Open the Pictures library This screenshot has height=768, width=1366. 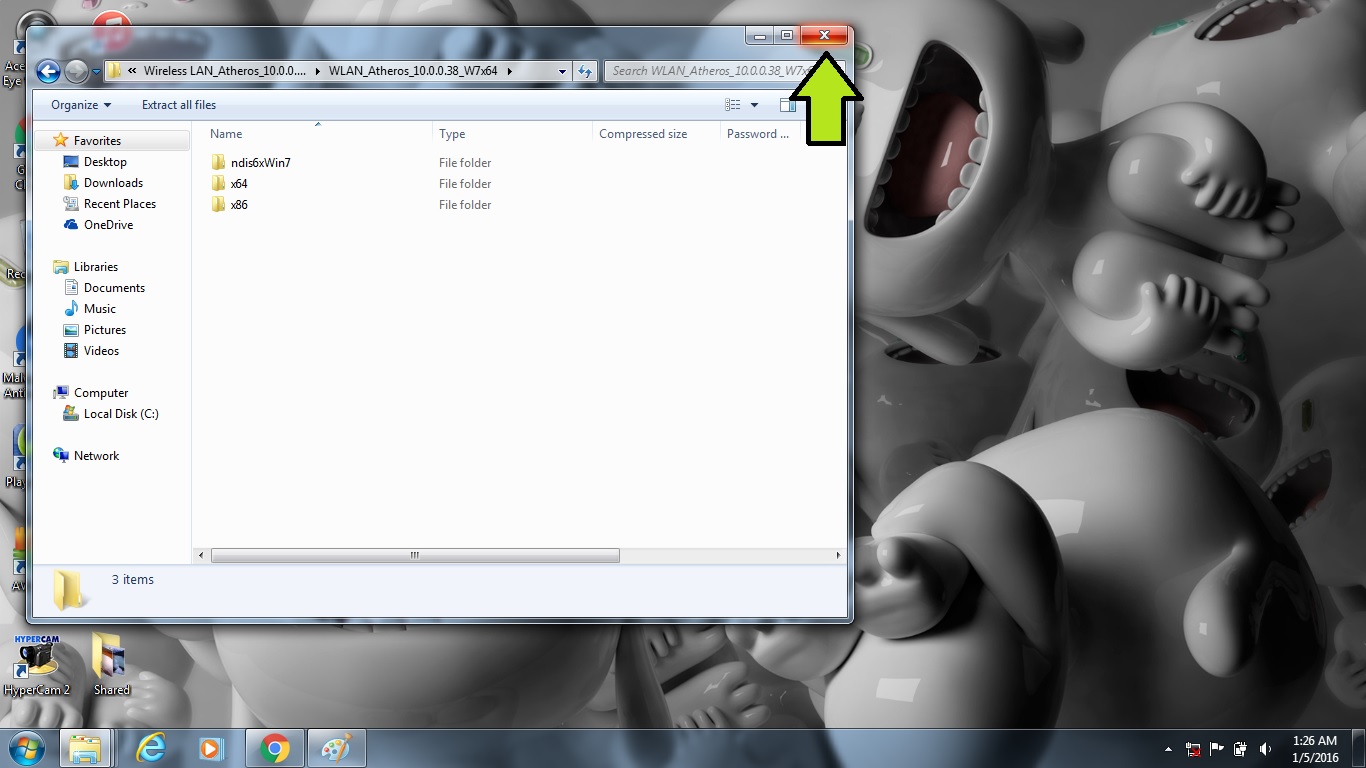pyautogui.click(x=105, y=330)
